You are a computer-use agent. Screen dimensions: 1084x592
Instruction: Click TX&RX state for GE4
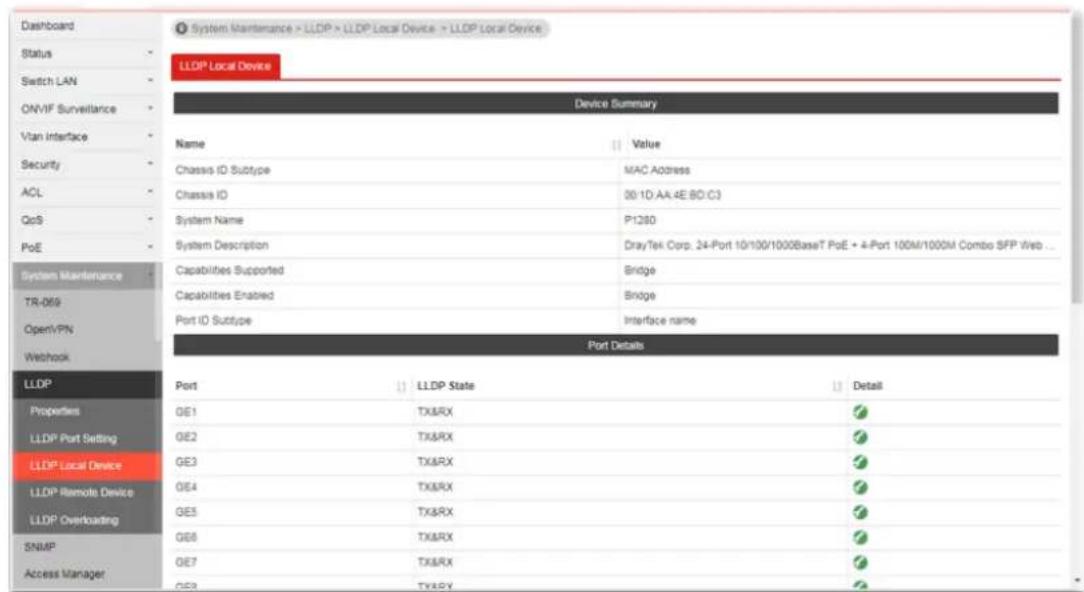(x=435, y=487)
